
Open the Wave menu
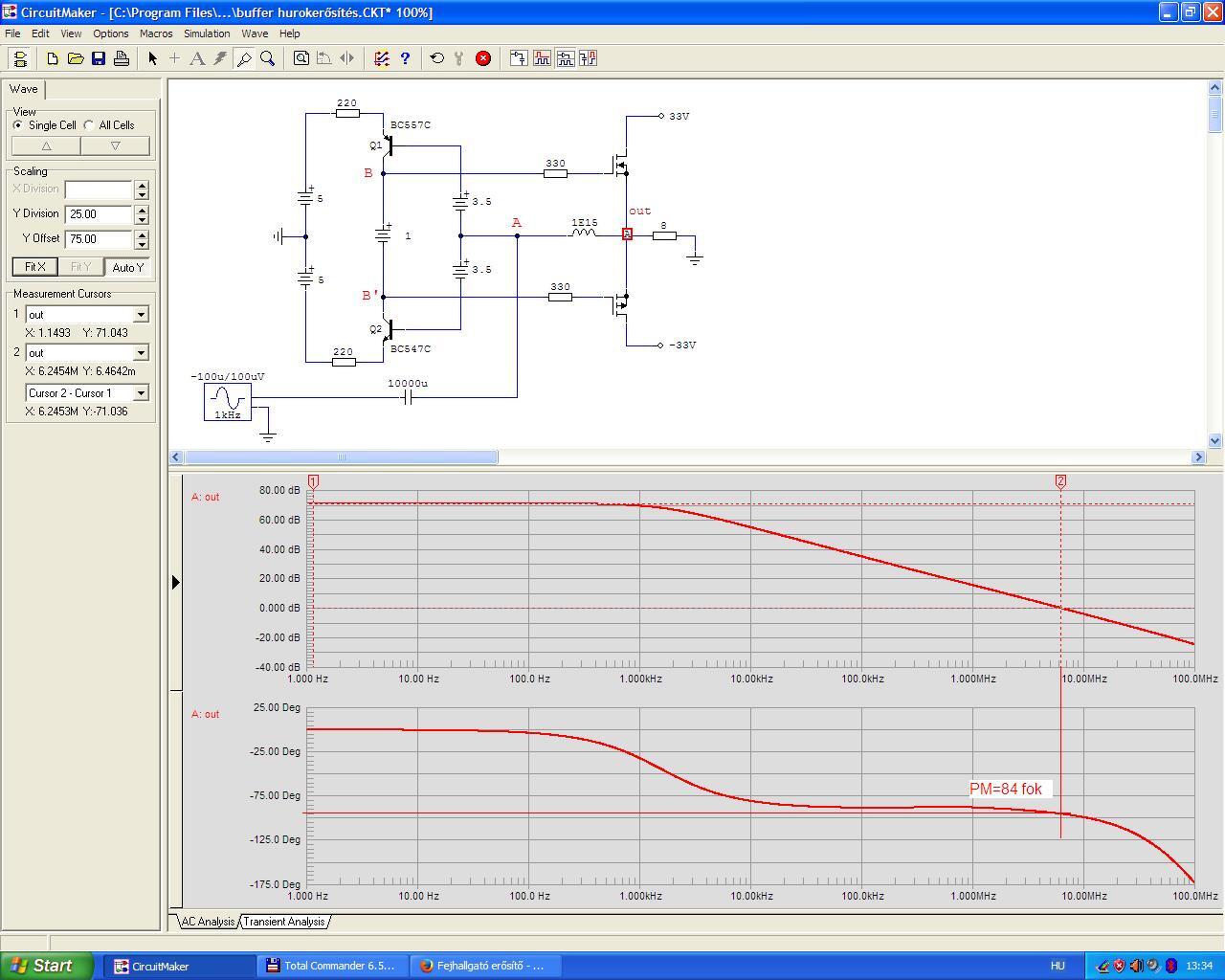pos(255,33)
